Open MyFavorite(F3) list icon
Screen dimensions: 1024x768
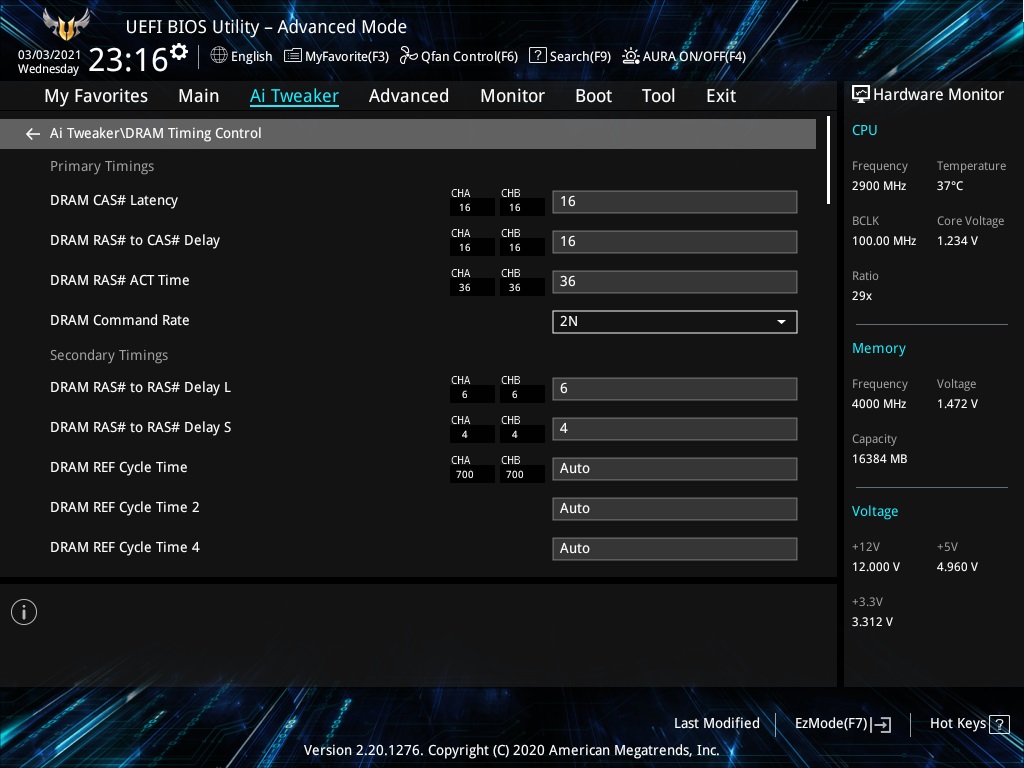pyautogui.click(x=293, y=56)
